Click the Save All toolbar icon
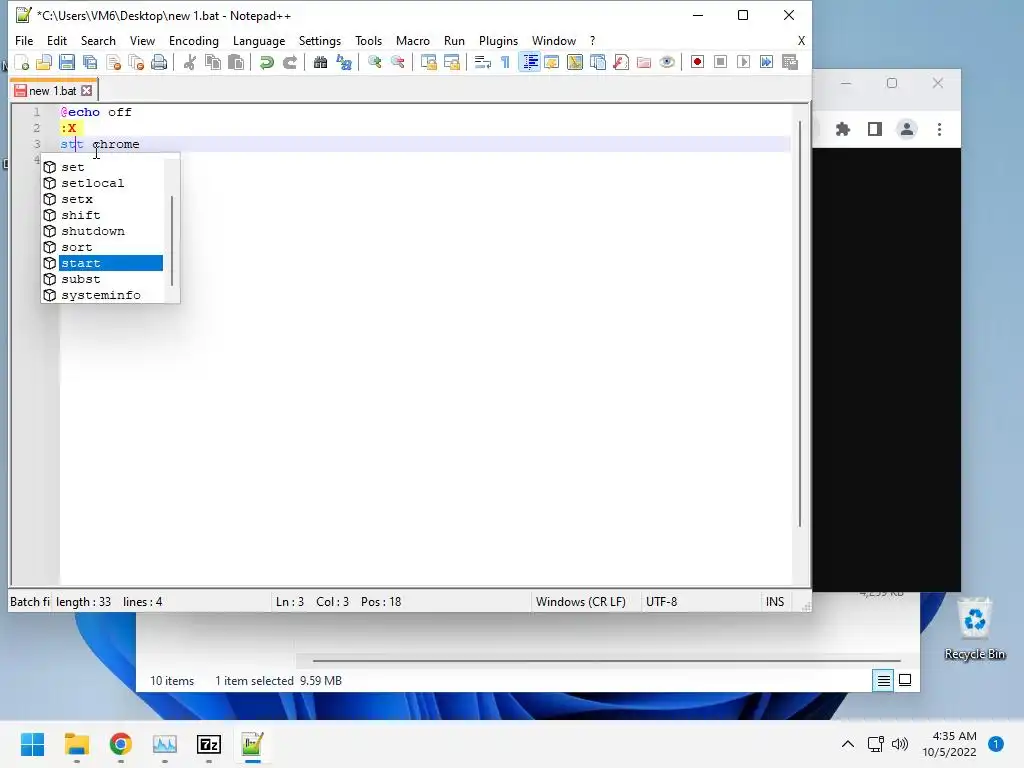Screen dimensions: 1024x768 coord(90,63)
